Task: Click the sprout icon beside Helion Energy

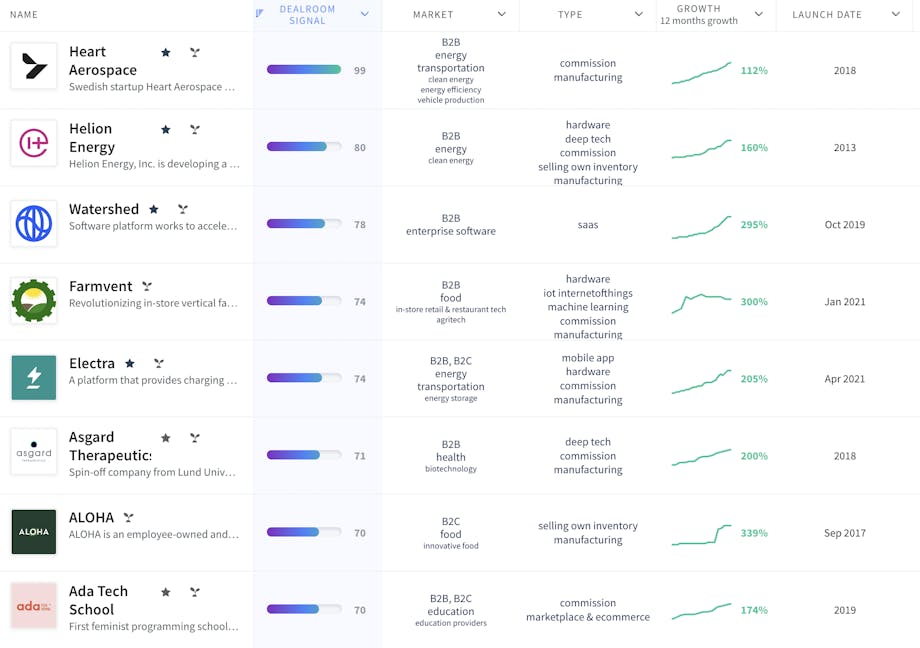Action: (x=195, y=129)
